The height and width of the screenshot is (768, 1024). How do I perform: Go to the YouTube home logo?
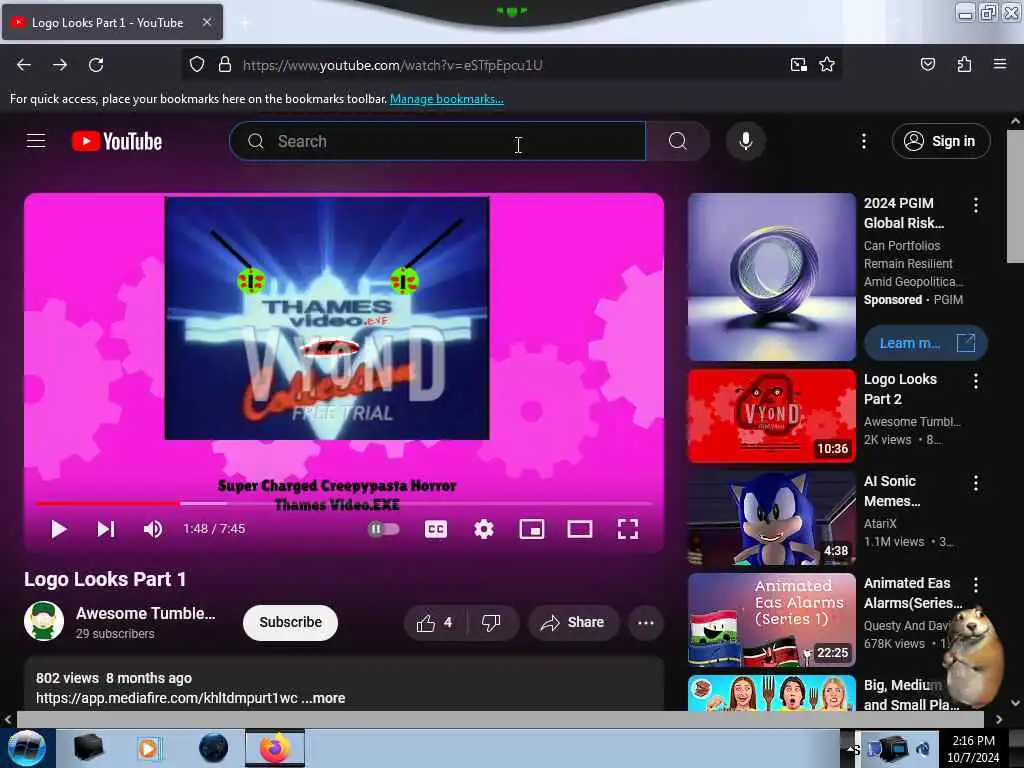pyautogui.click(x=117, y=141)
